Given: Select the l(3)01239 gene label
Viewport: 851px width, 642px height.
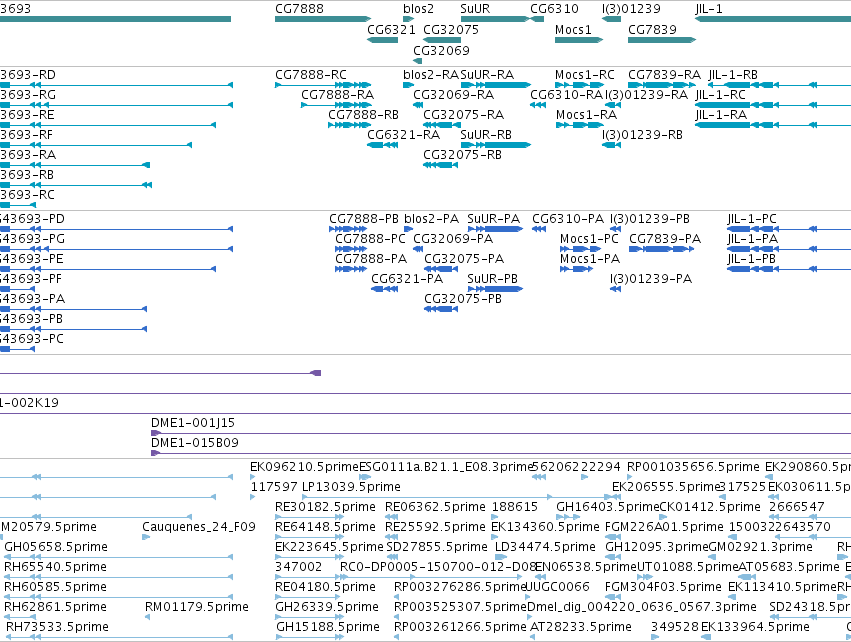Looking at the screenshot, I should click(x=631, y=9).
